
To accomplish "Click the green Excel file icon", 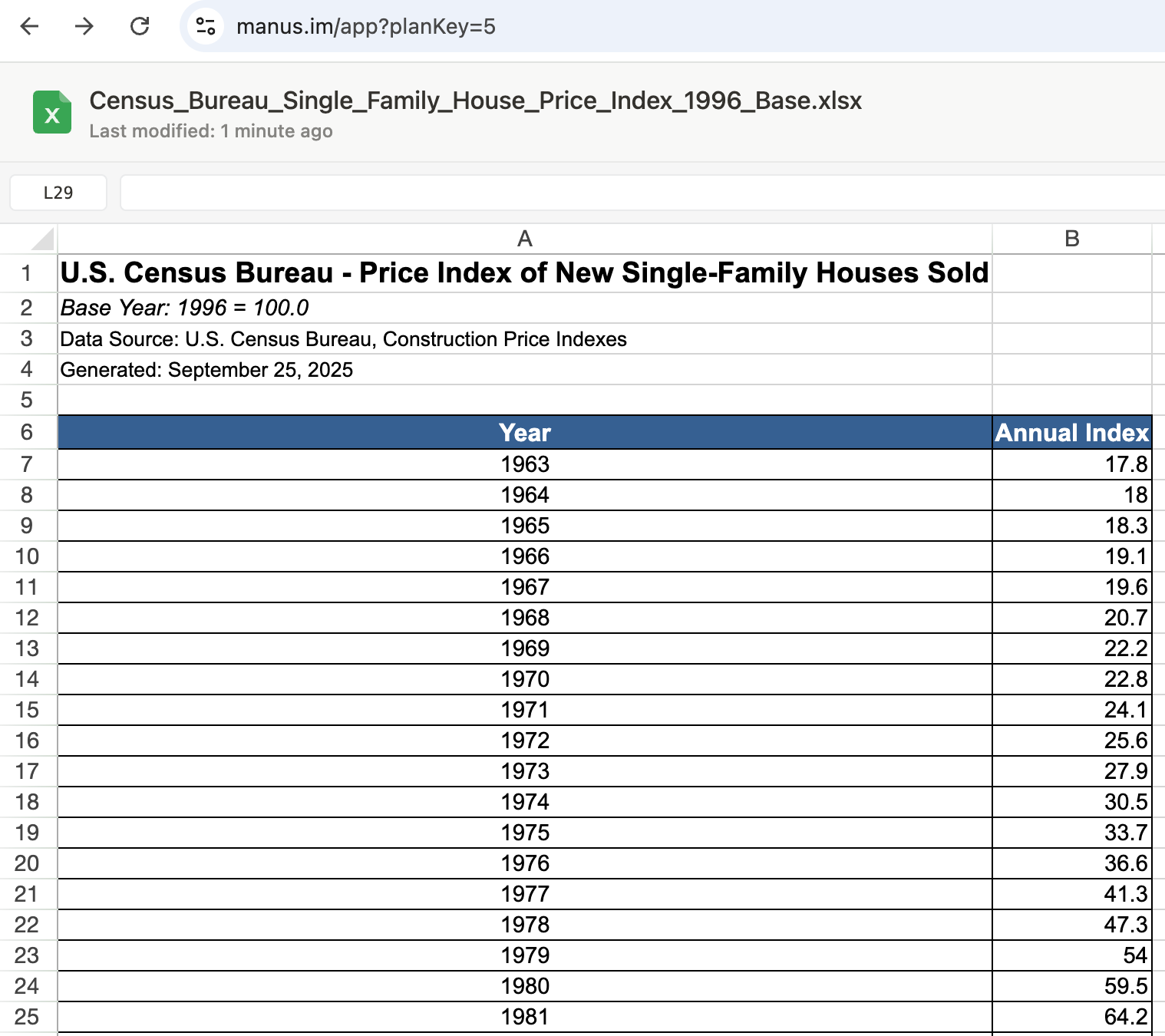I will [x=52, y=112].
